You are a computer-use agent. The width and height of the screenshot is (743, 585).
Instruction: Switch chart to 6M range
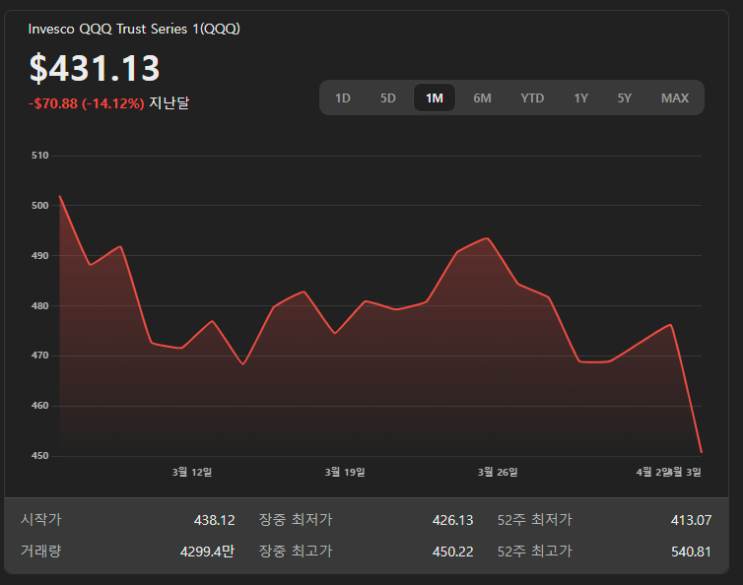pyautogui.click(x=482, y=98)
